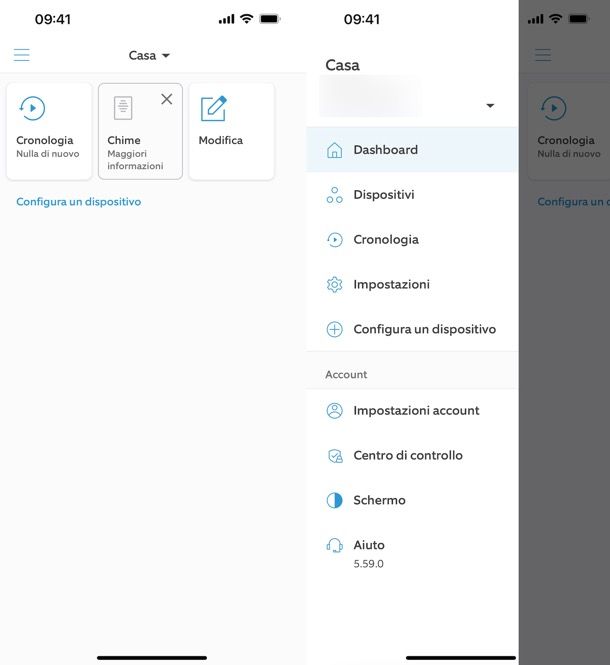The image size is (610, 665).
Task: Open the Chime Maggiori informazioni card
Action: [140, 131]
